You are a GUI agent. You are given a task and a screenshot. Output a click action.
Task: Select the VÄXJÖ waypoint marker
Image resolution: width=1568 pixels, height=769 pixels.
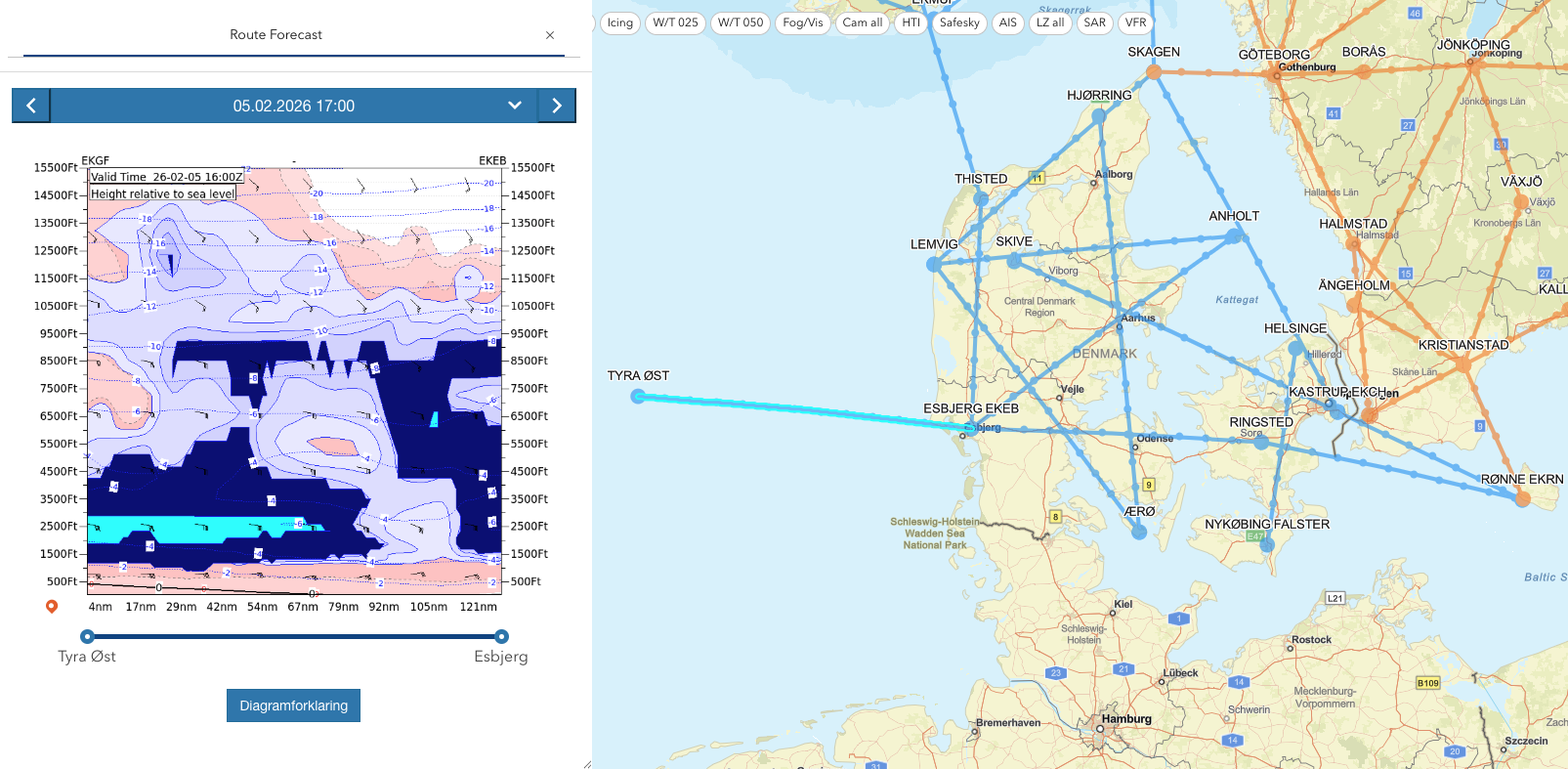coord(1521,201)
